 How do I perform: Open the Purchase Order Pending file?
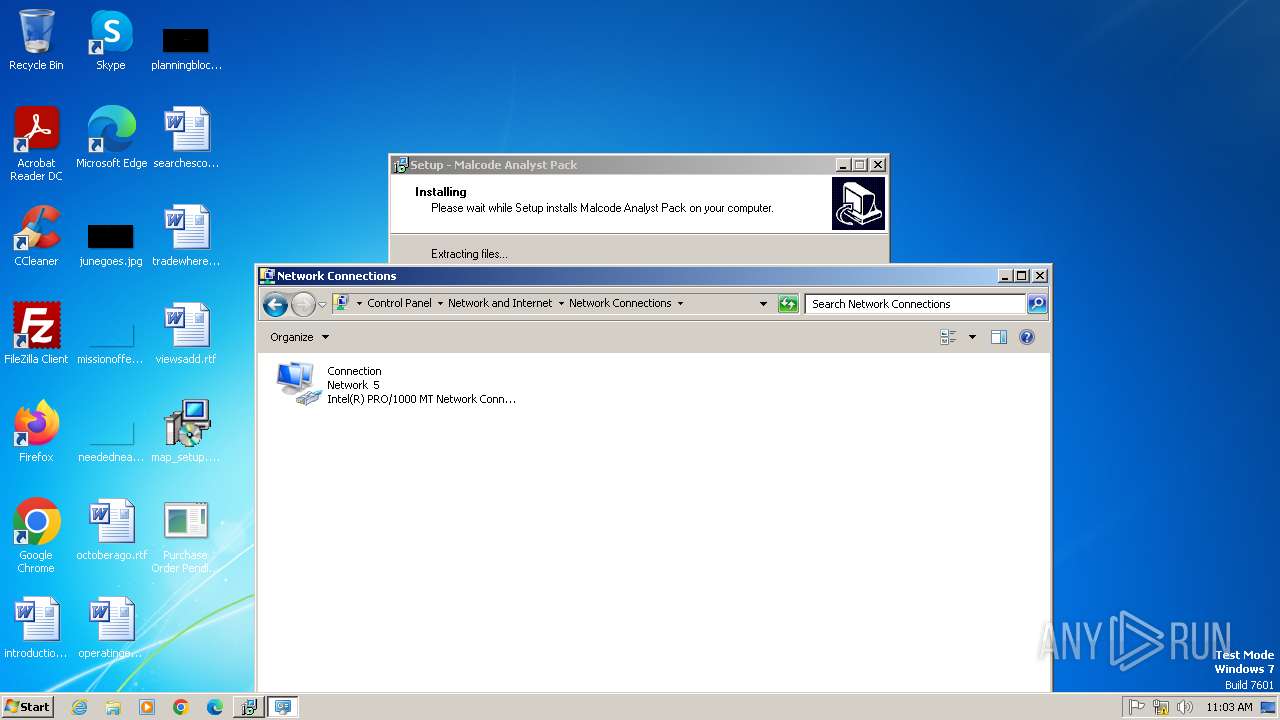(186, 536)
